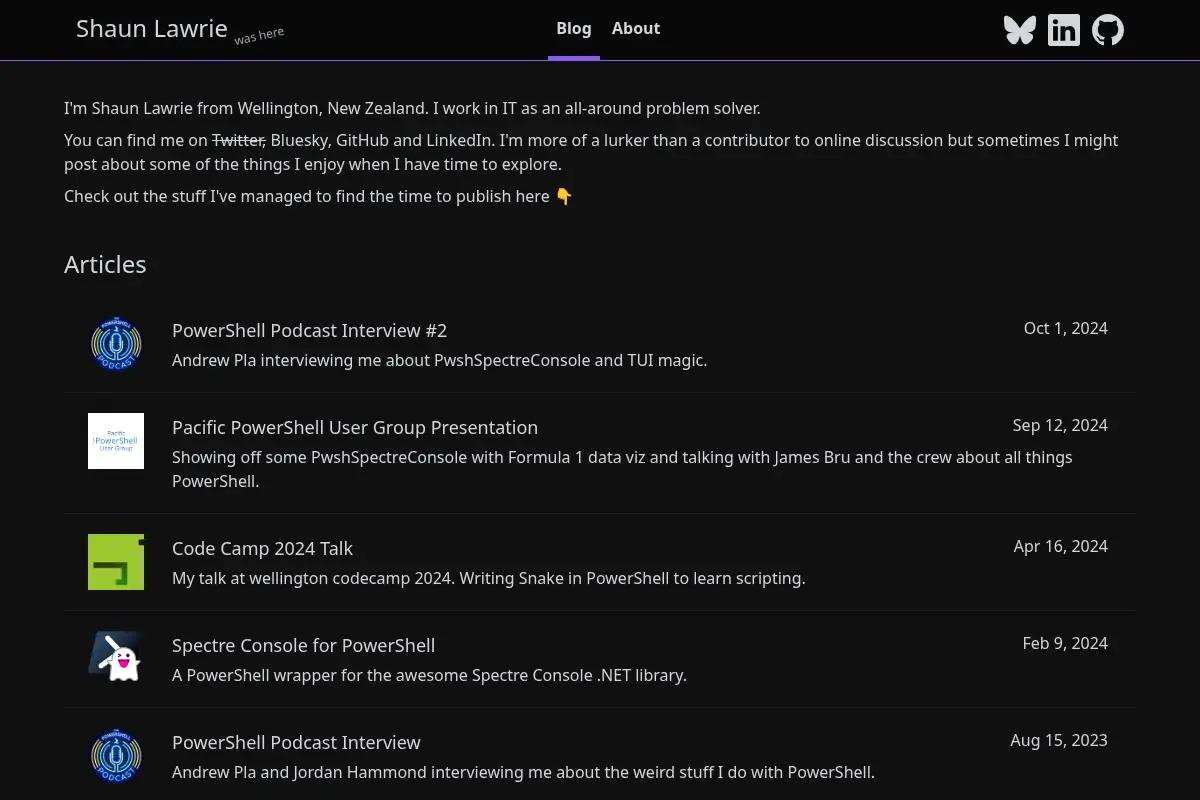
Task: Click the Oct 1, 2024 date
Action: click(1066, 328)
